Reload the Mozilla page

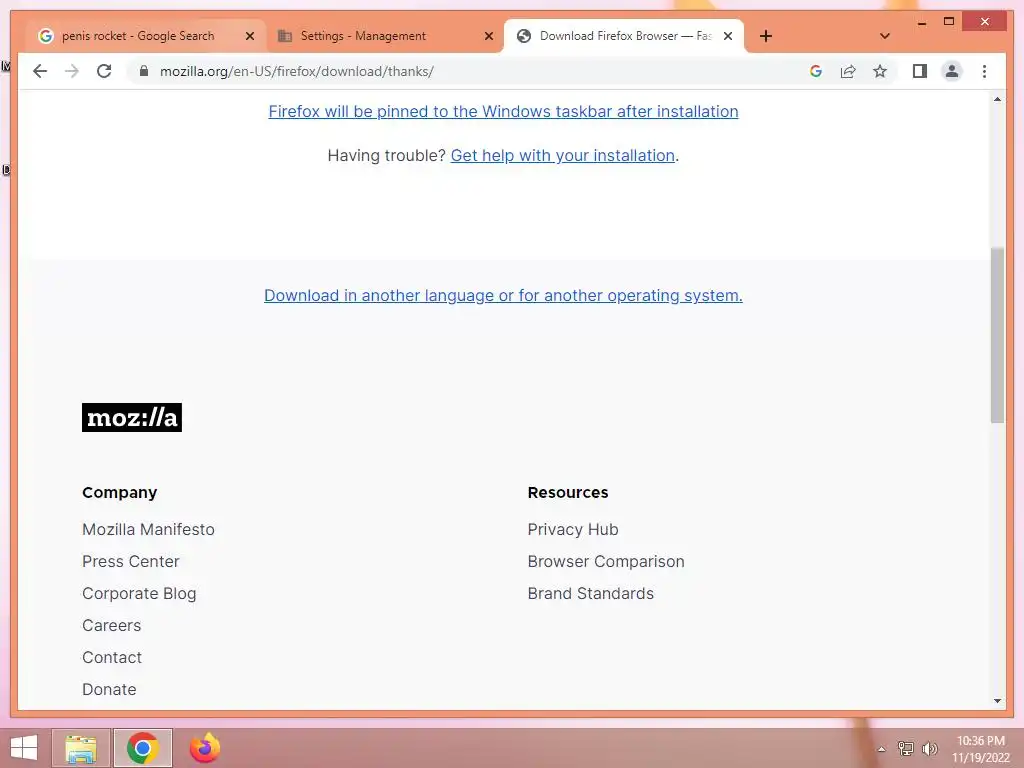[104, 71]
